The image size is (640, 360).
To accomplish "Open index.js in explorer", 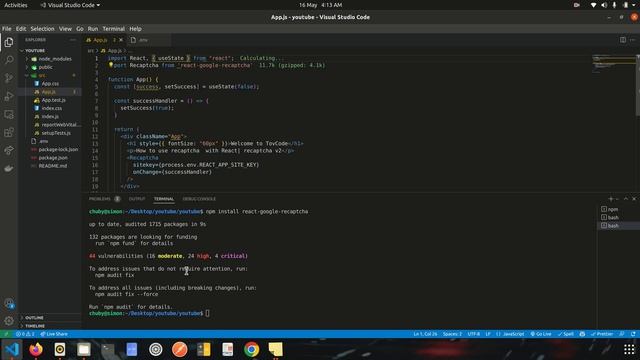I will (50, 116).
